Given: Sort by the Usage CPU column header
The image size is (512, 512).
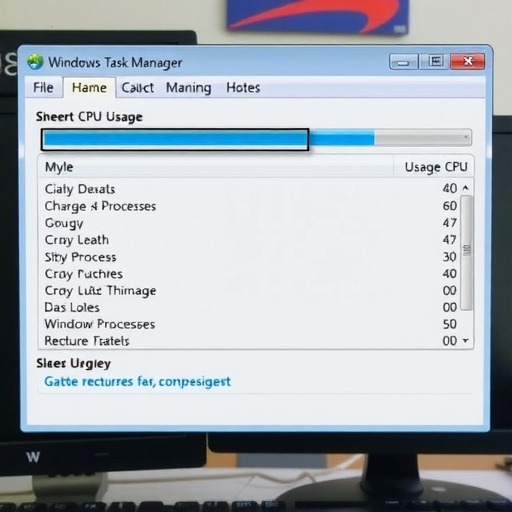Looking at the screenshot, I should click(434, 167).
